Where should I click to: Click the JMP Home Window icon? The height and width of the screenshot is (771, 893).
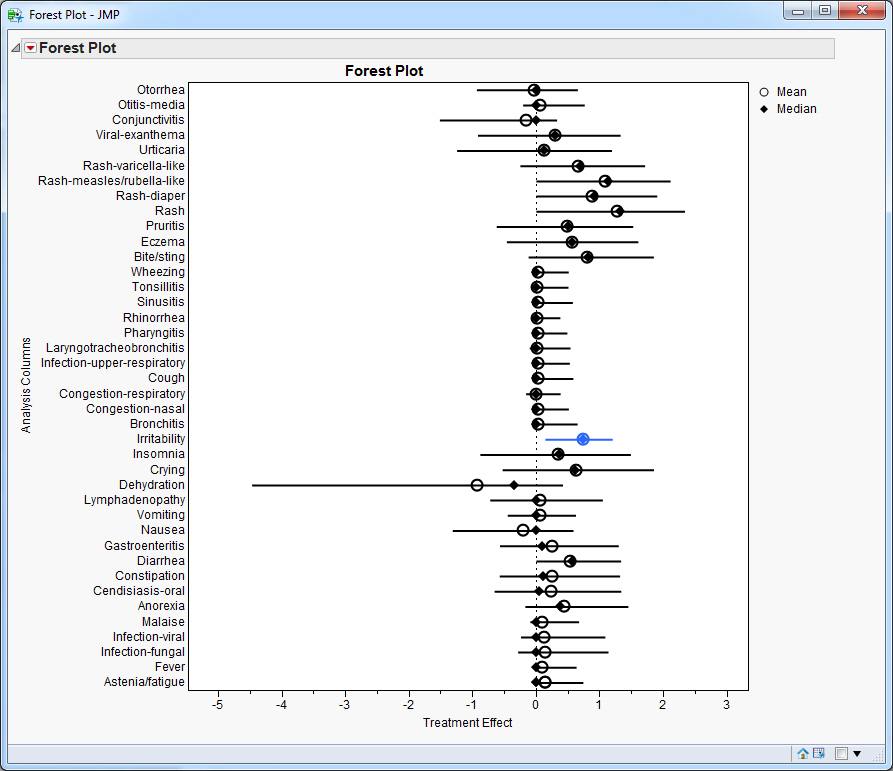(802, 753)
